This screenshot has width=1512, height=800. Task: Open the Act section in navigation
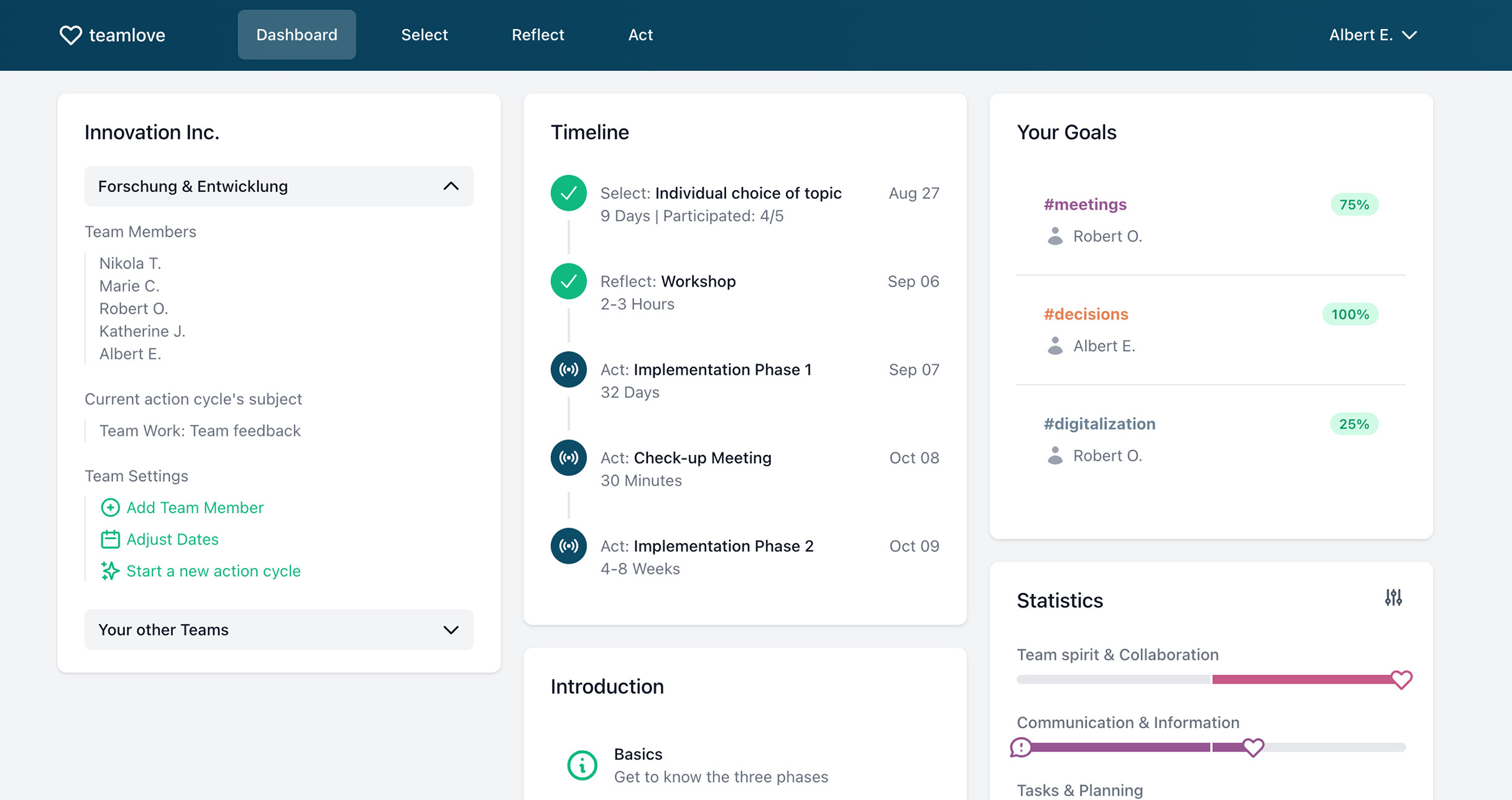click(x=640, y=35)
